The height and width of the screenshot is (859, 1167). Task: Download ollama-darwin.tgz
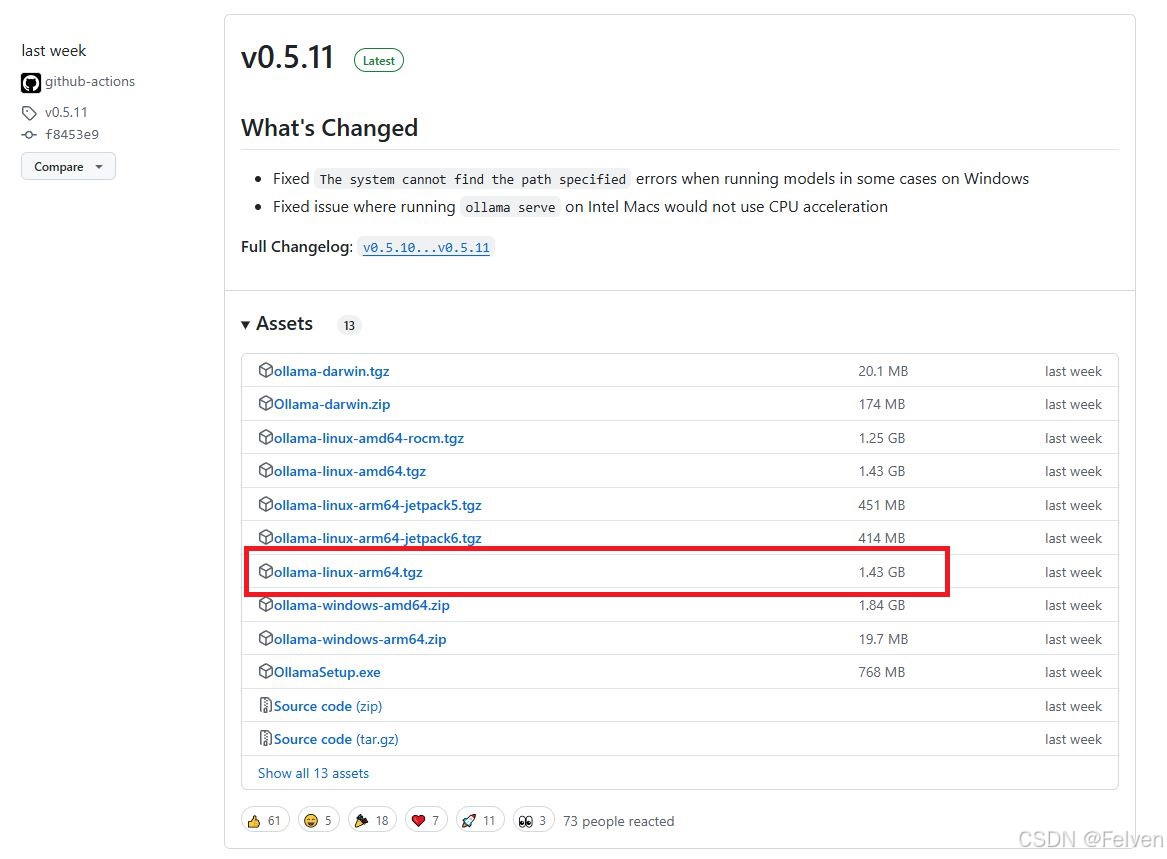(331, 371)
